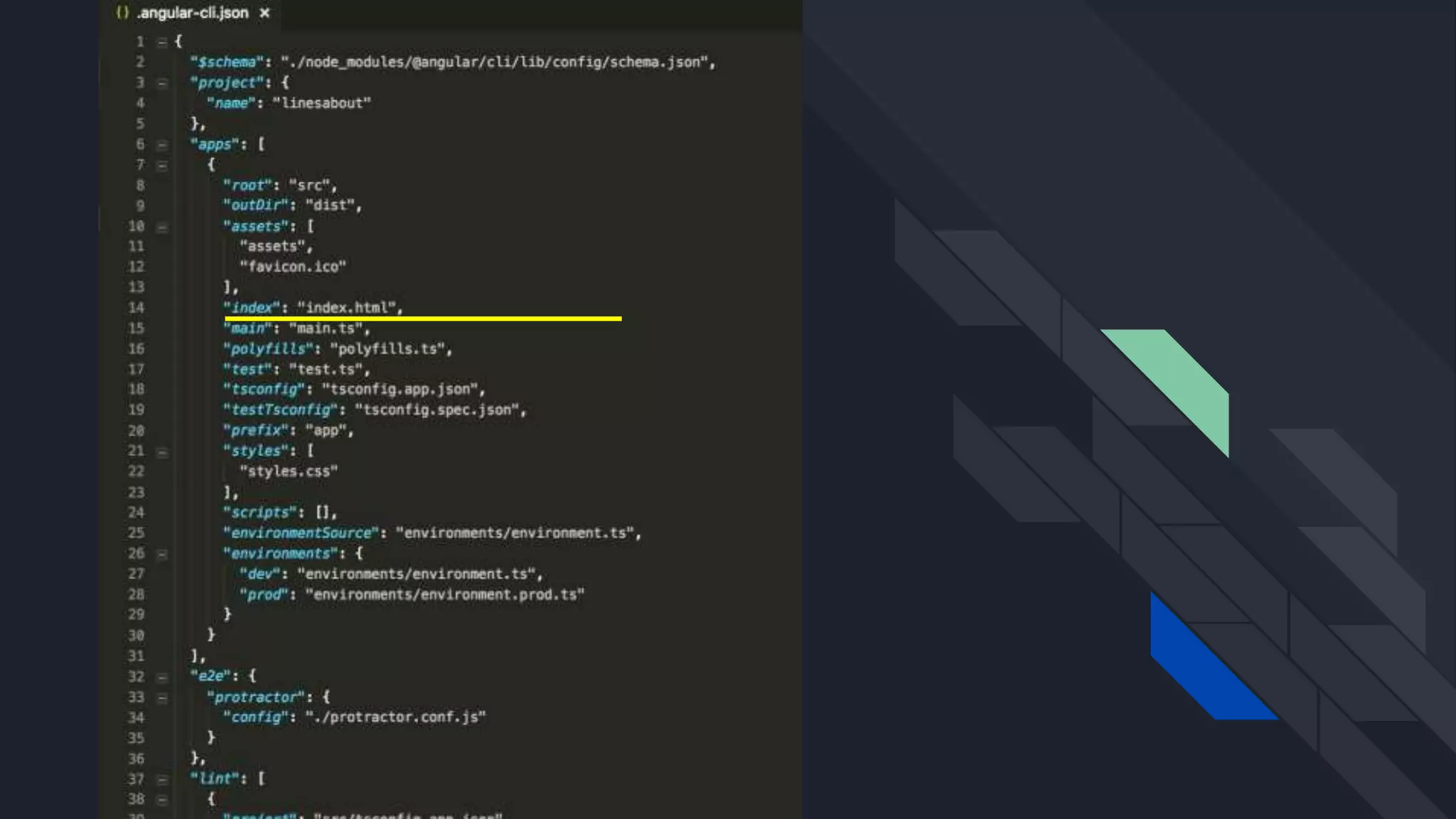Click "./protractor.conf.js" config value
Viewport: 1456px width, 819px height.
tap(396, 717)
